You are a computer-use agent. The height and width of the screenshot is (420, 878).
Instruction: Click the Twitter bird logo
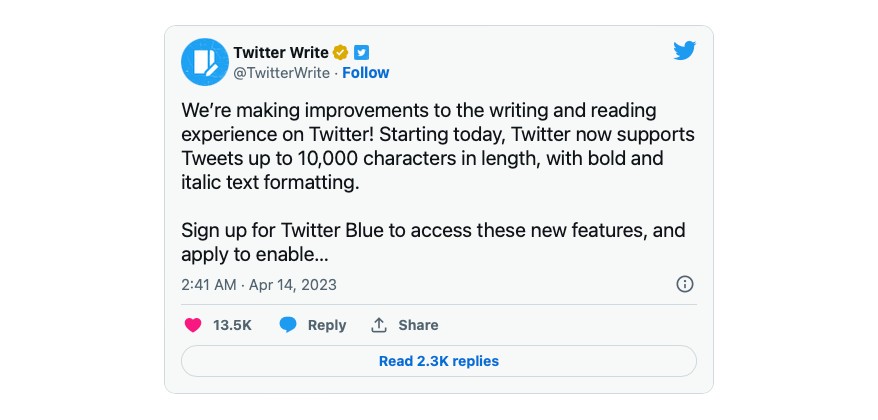(x=684, y=51)
